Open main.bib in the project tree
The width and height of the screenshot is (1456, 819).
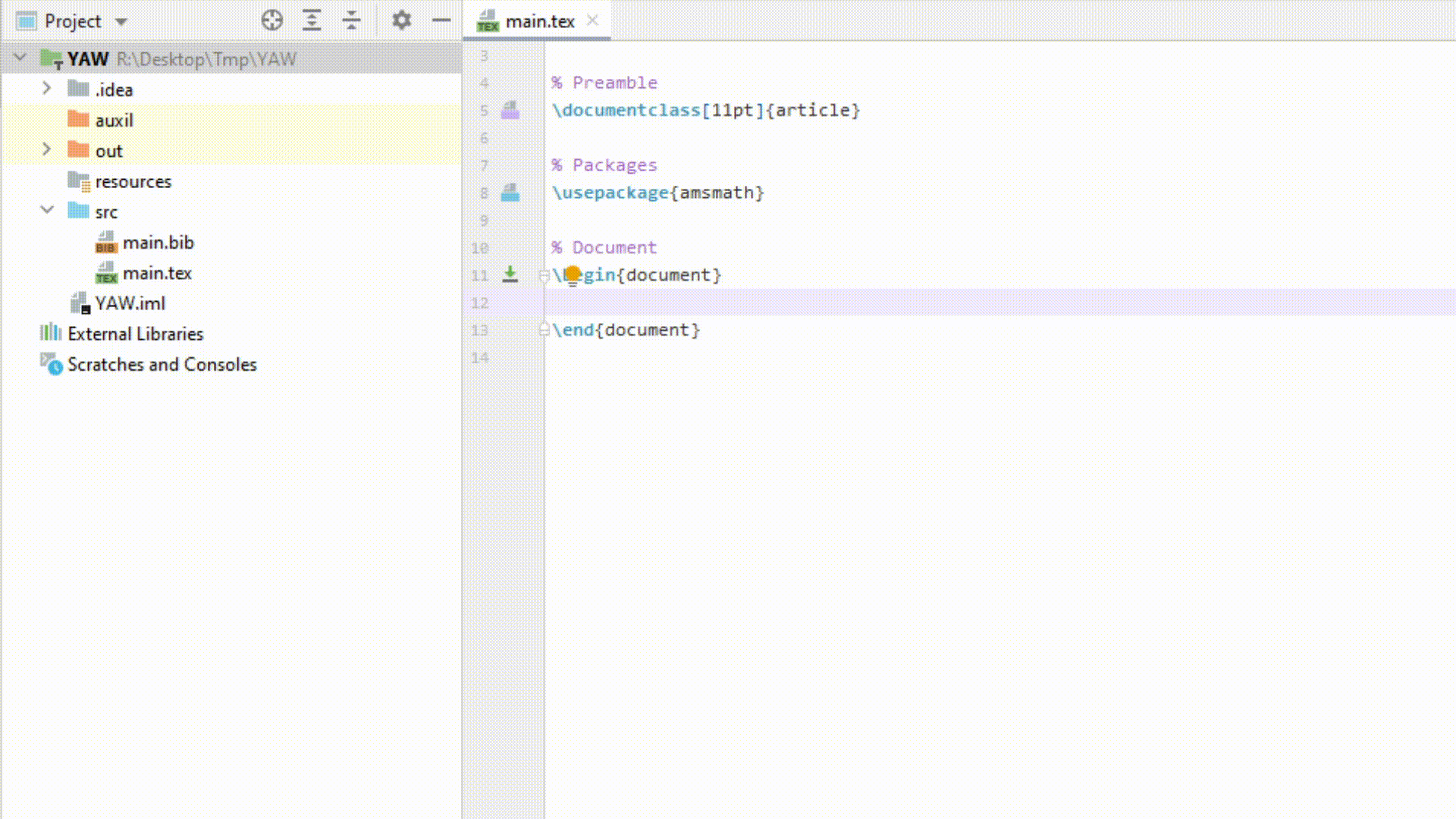[158, 243]
